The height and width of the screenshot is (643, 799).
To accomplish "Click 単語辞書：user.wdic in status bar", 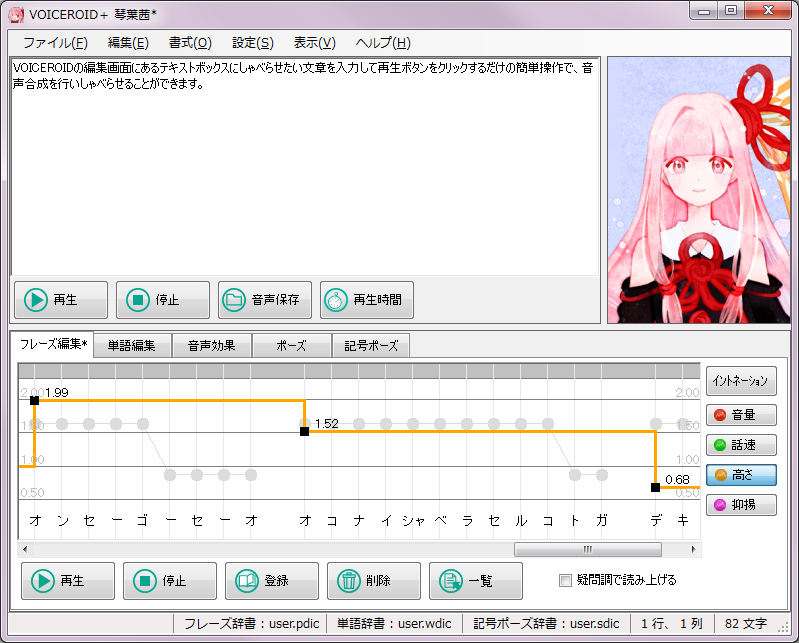I will click(394, 624).
